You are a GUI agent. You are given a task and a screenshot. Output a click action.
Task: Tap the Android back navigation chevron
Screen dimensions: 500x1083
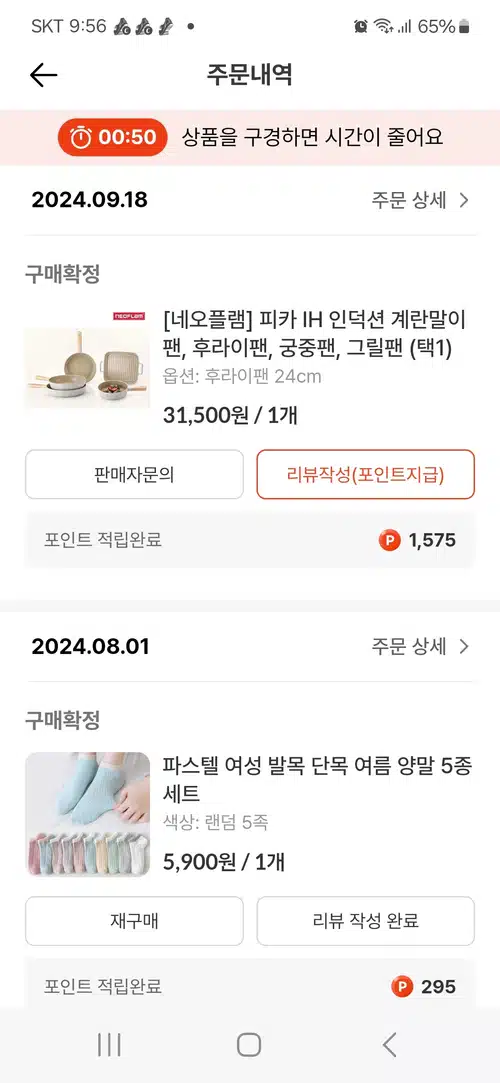pyautogui.click(x=390, y=1044)
